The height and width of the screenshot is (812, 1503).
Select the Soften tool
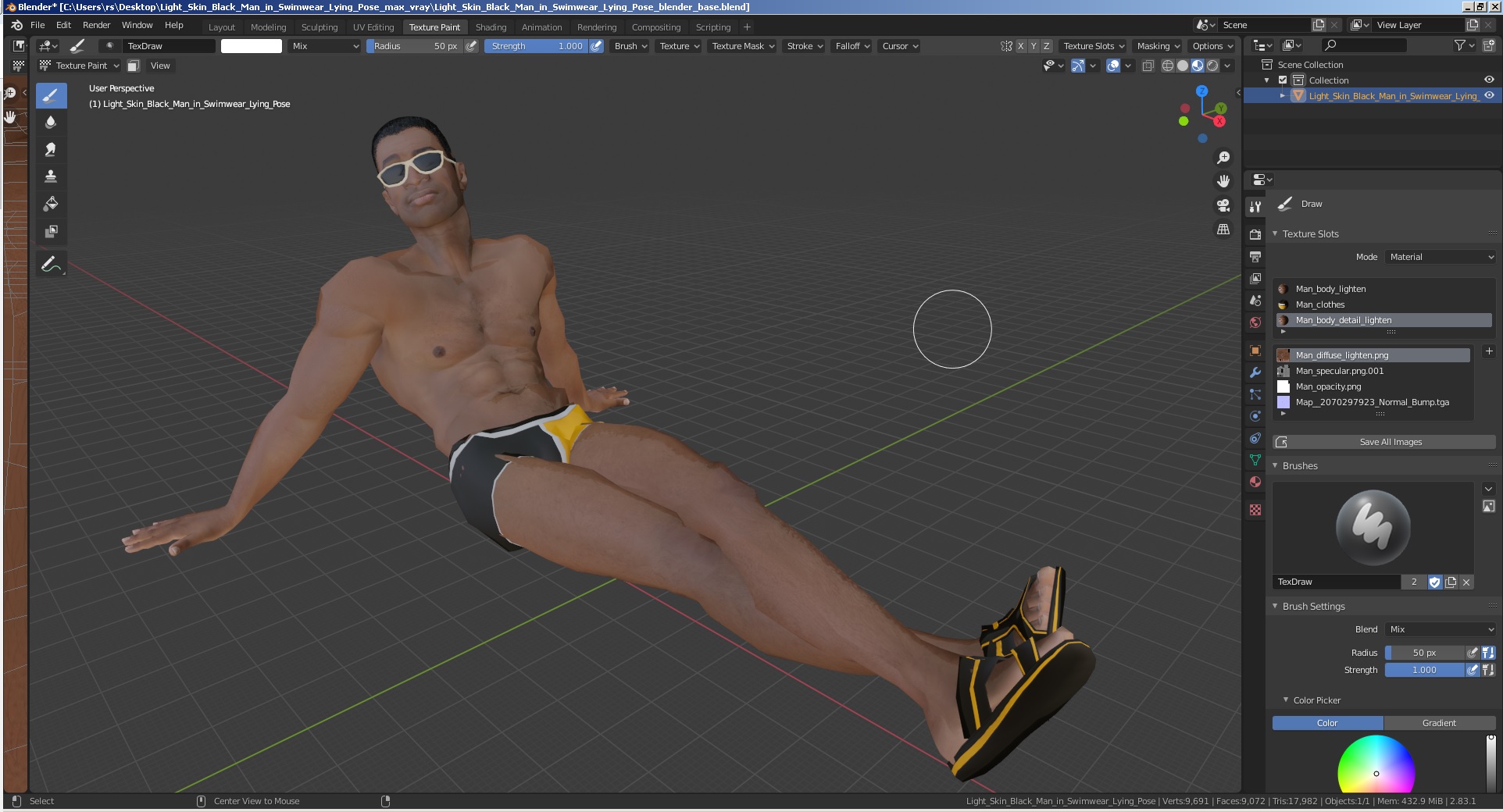51,123
